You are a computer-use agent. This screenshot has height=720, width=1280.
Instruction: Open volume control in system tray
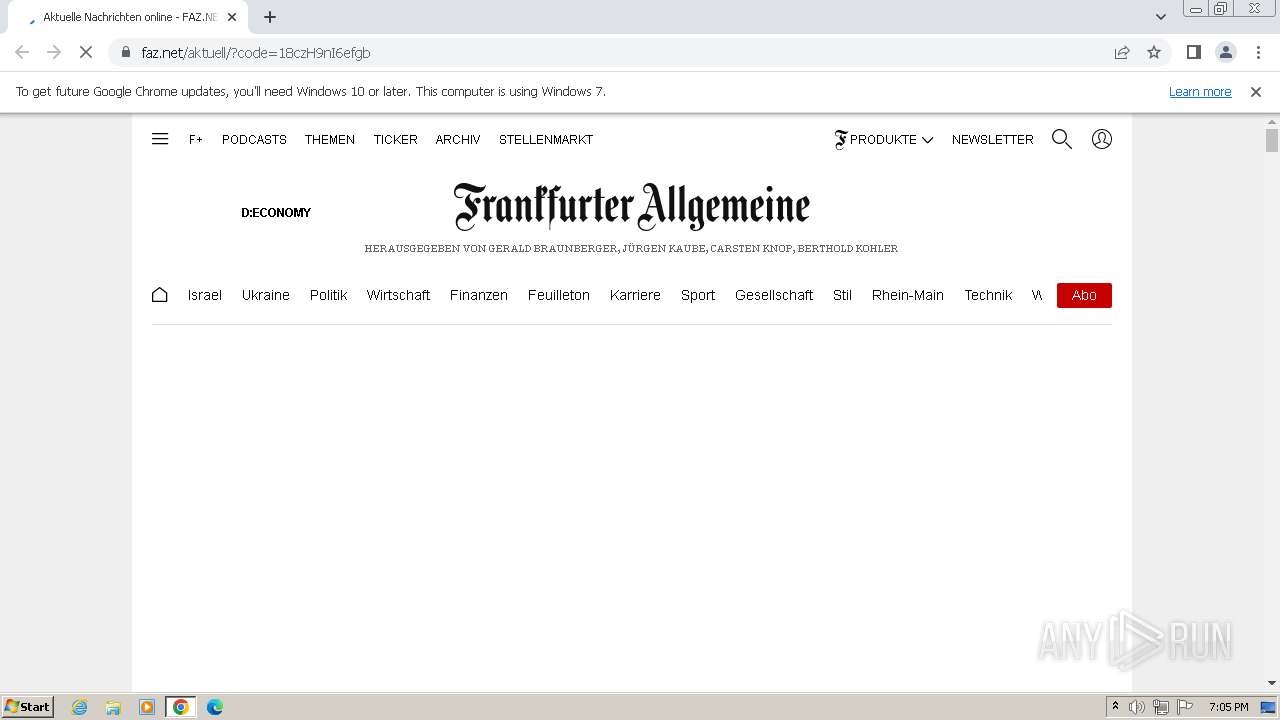coord(1137,707)
